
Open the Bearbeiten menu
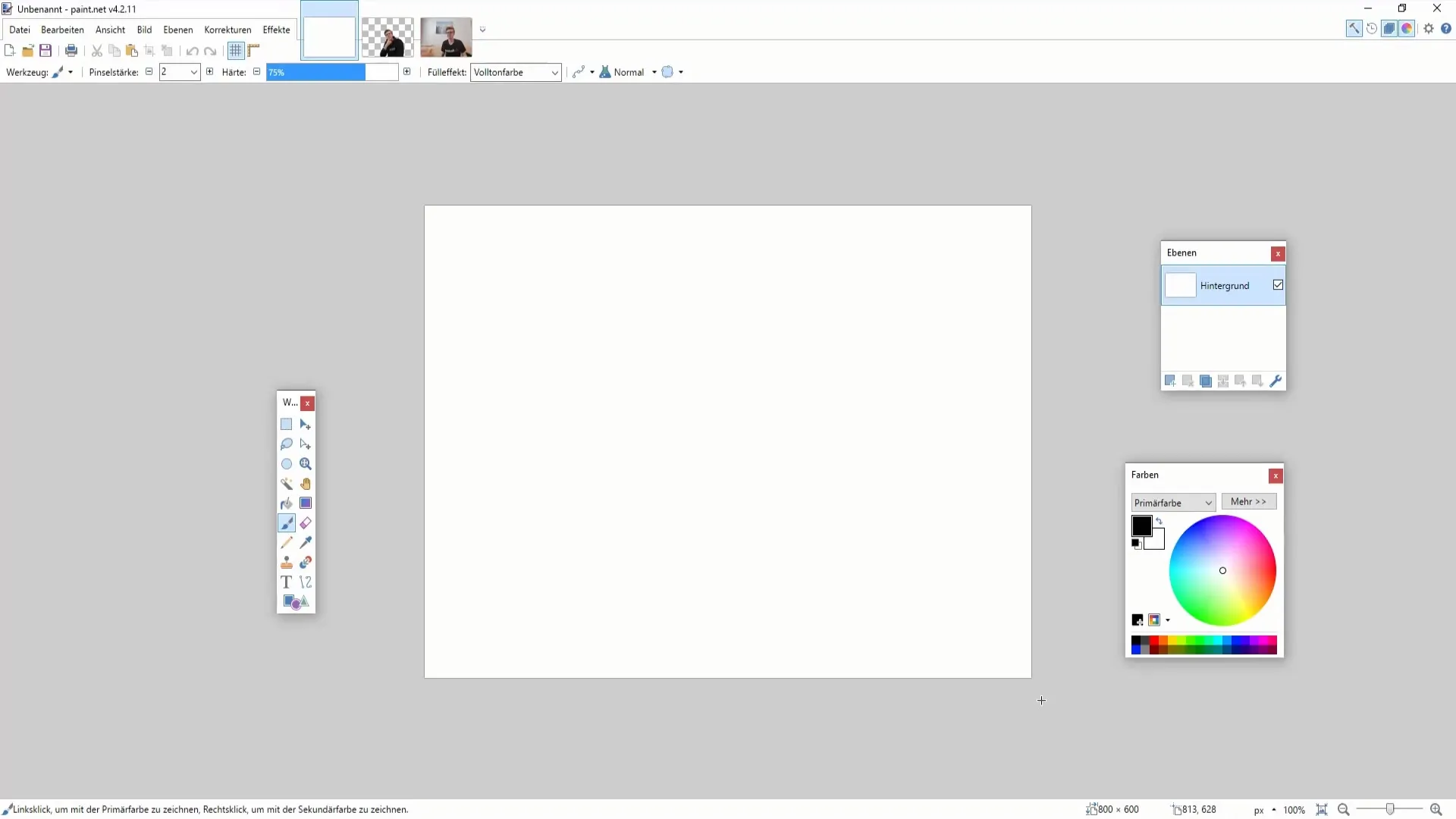62,30
